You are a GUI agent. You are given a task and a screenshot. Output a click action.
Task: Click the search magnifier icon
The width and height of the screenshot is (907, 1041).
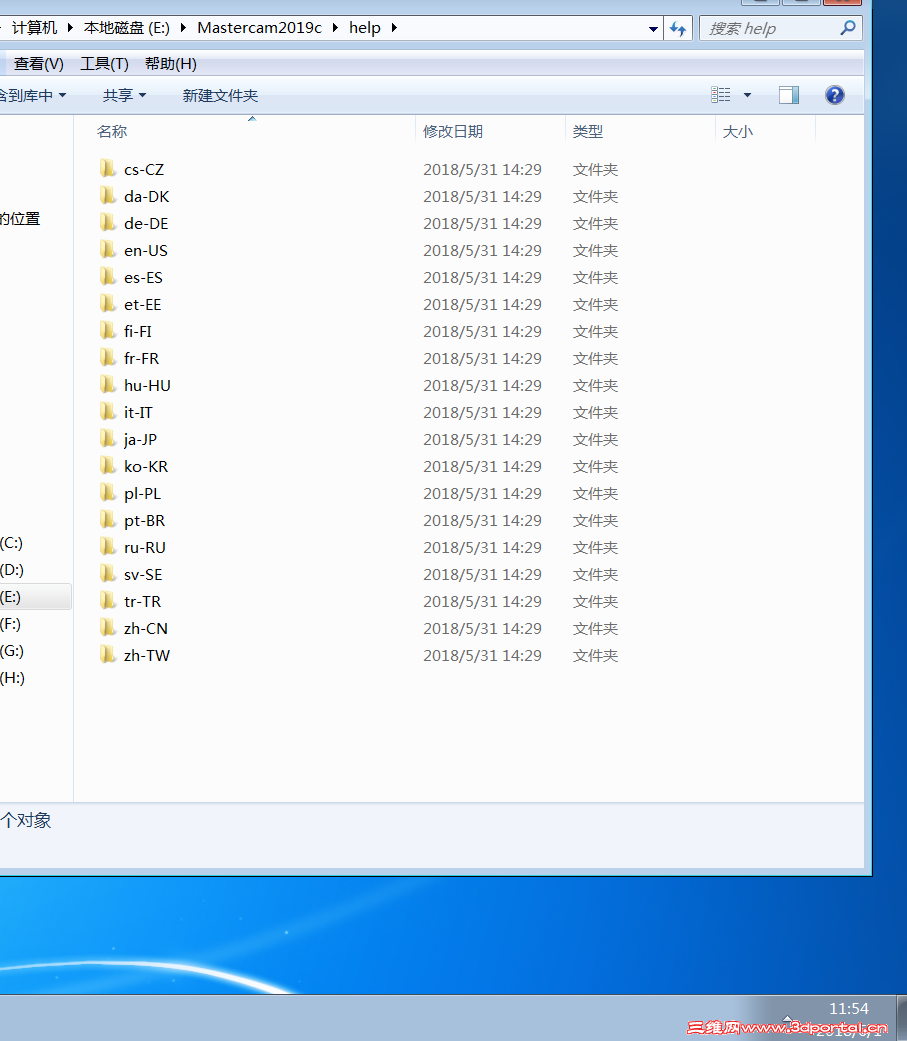pos(848,28)
